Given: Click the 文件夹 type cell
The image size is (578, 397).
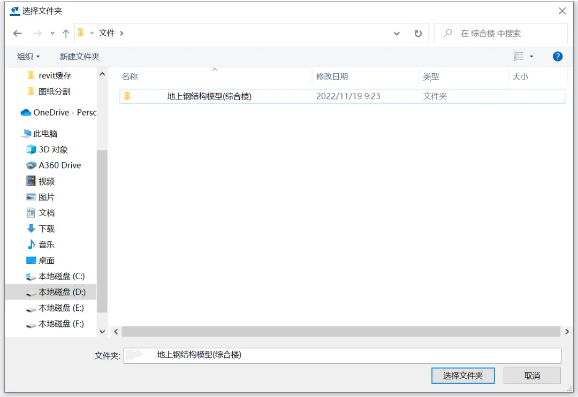Looking at the screenshot, I should click(435, 96).
